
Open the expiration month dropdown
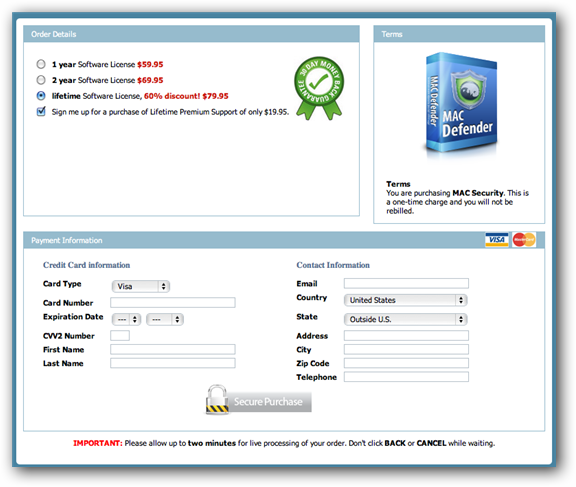pos(126,320)
